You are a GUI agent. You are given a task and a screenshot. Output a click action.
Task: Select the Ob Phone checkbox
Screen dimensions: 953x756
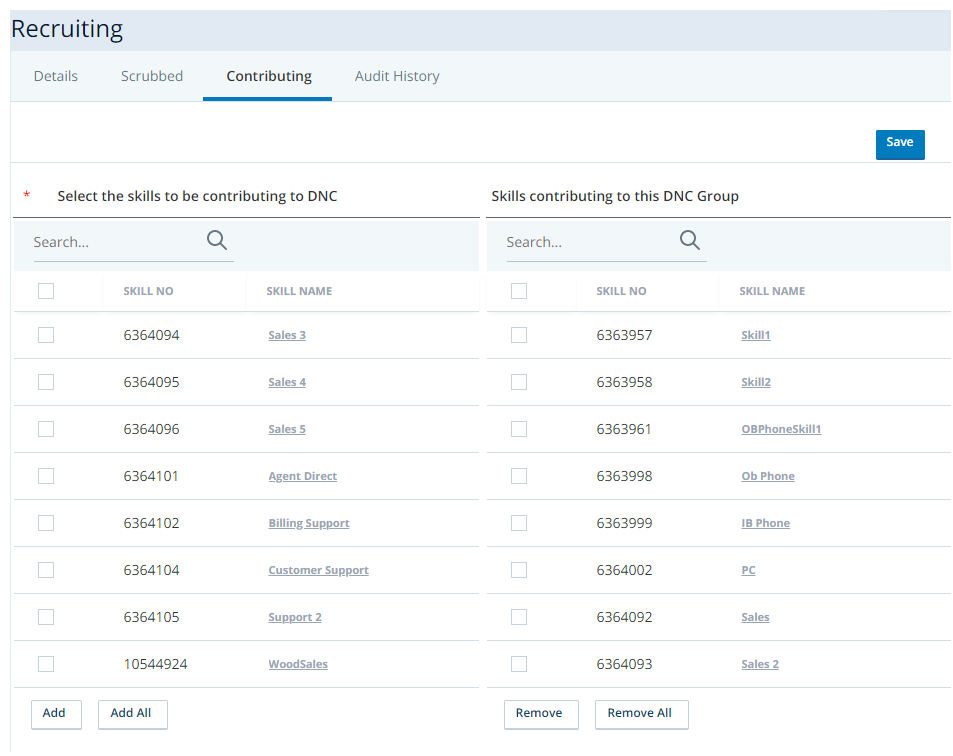(519, 476)
